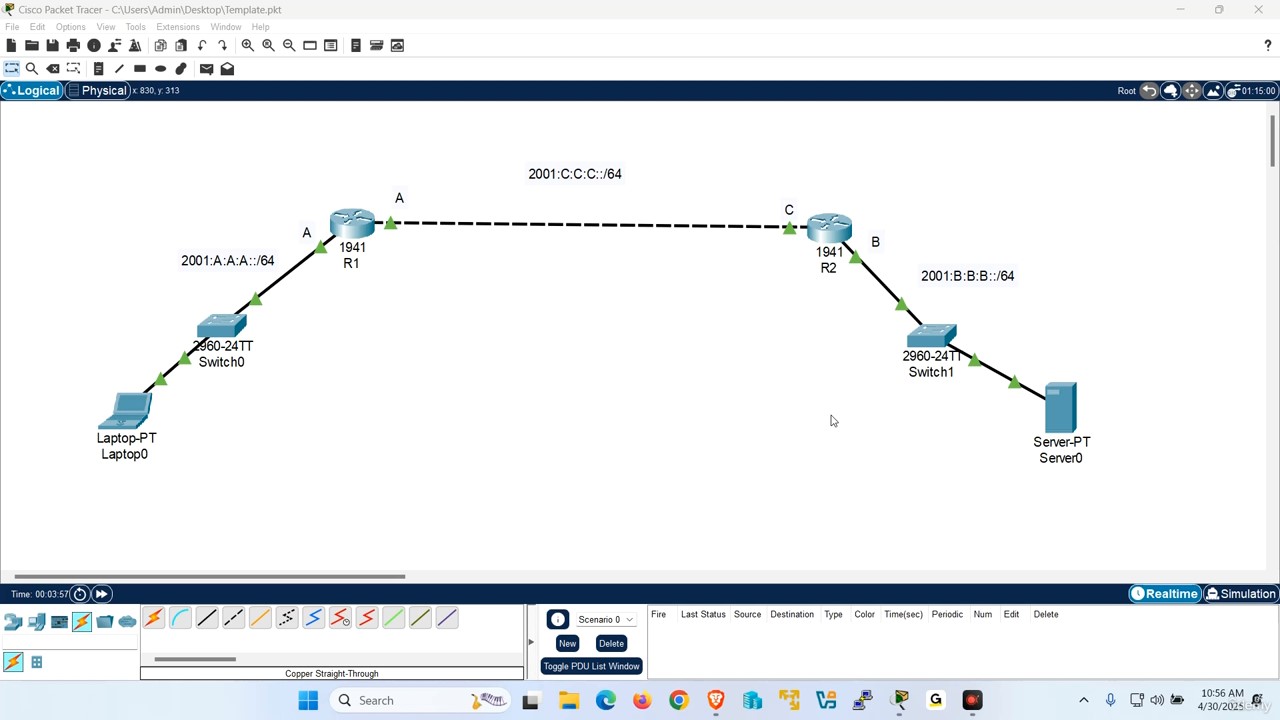Click the Copy icon in the toolbar
1280x720 pixels.
(x=160, y=45)
